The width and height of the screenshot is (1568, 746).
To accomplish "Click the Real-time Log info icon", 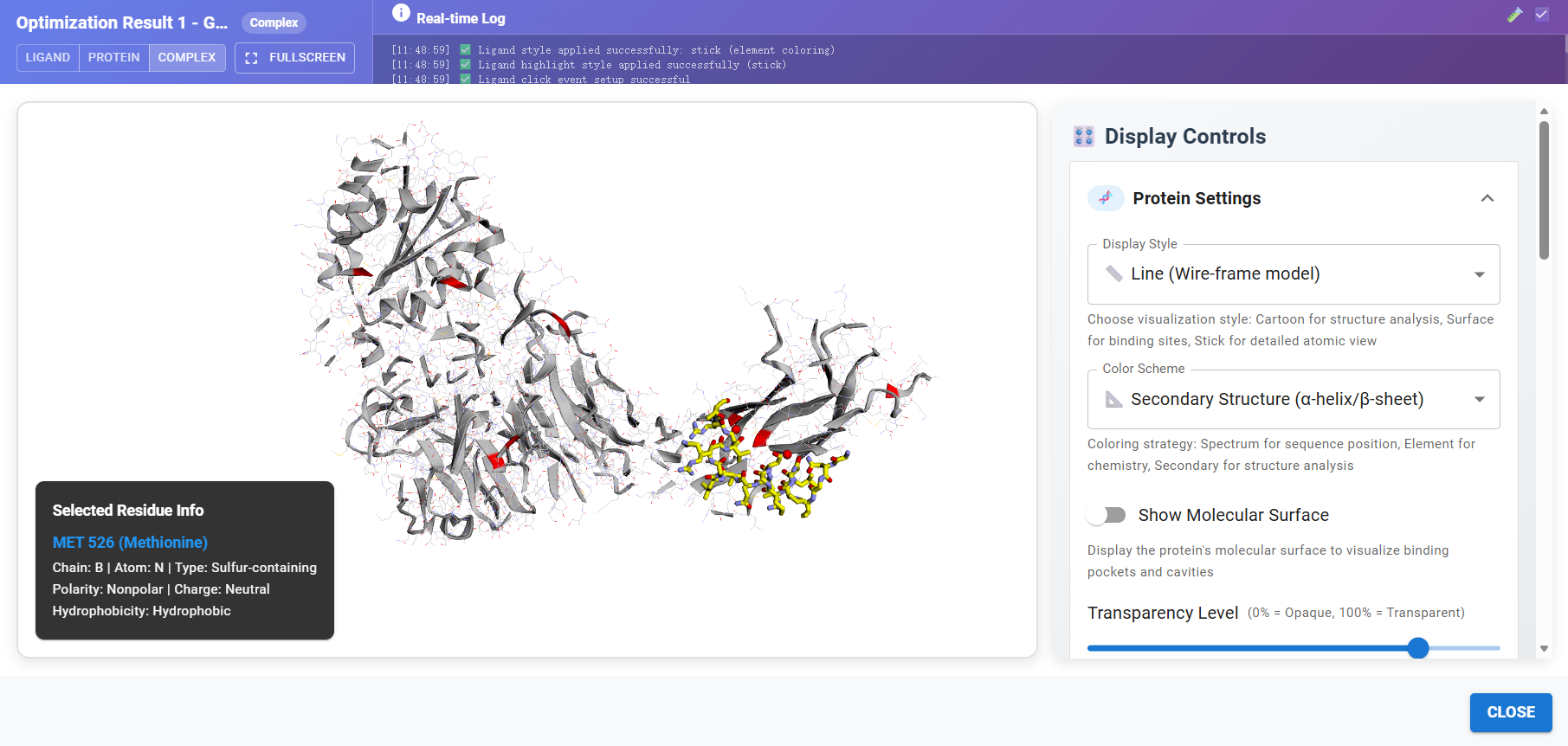I will [x=401, y=13].
